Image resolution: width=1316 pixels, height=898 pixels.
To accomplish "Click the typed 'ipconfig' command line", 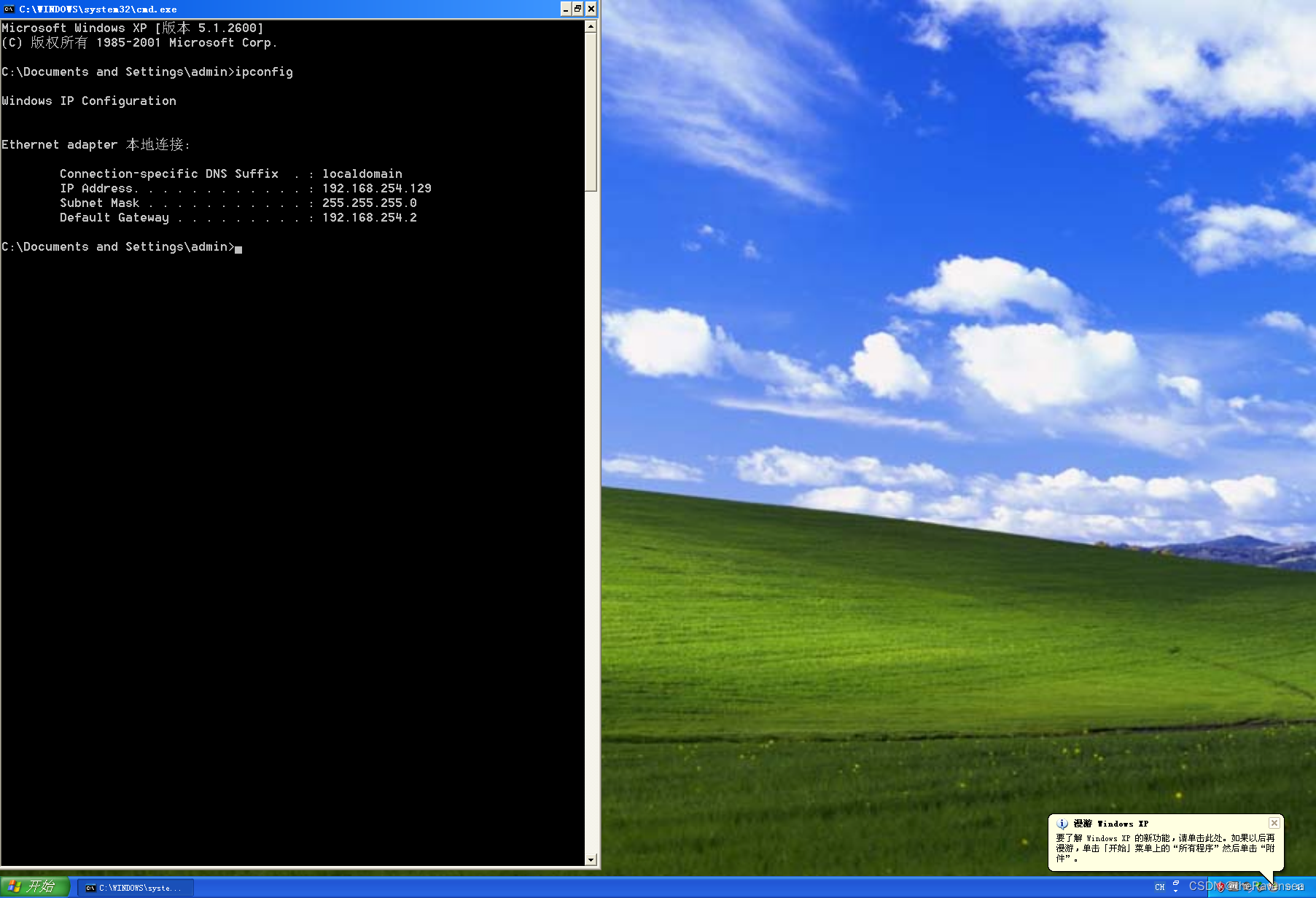I will click(x=147, y=71).
